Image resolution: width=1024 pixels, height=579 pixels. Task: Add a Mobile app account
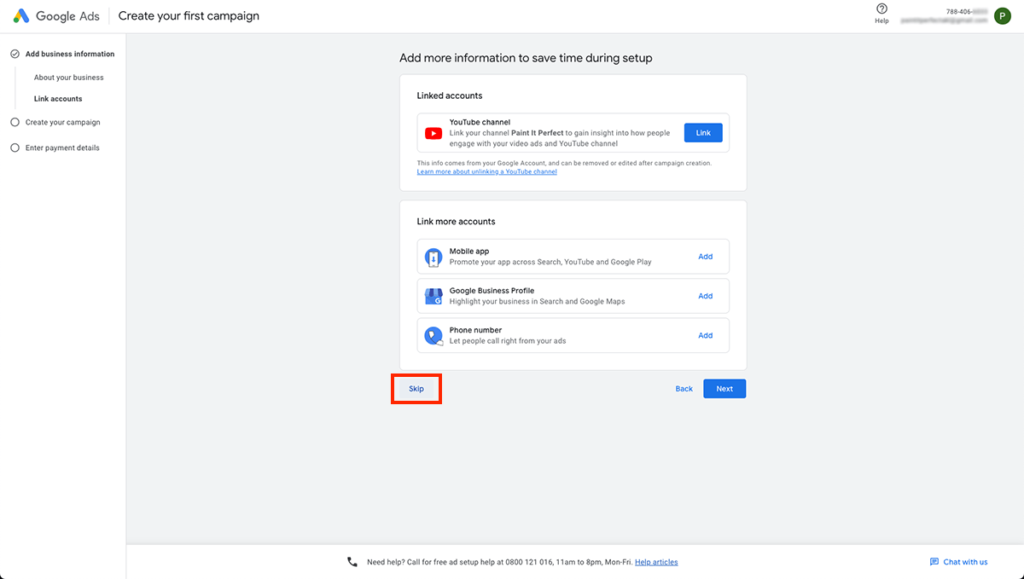(x=705, y=257)
